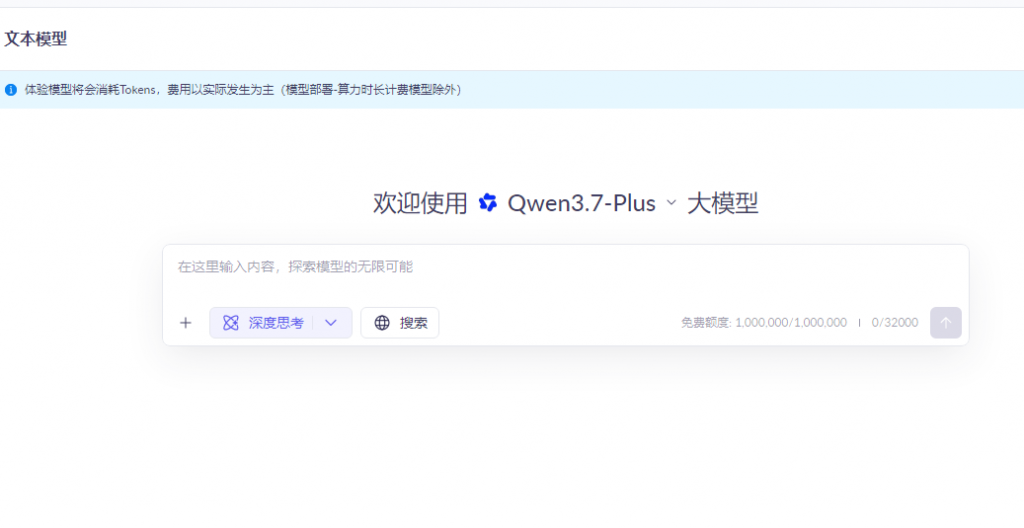Click the blue info icon in the banner
The height and width of the screenshot is (528, 1024).
10,90
